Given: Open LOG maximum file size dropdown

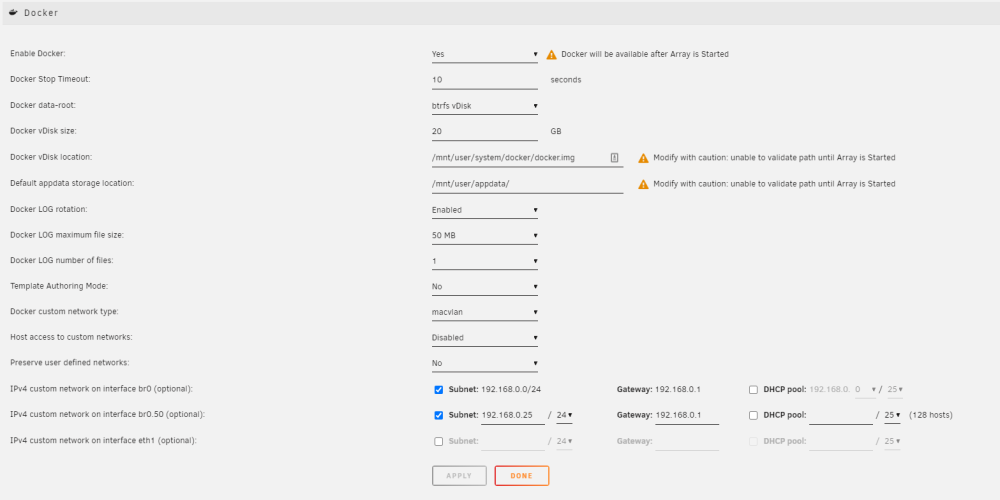Looking at the screenshot, I should [485, 235].
